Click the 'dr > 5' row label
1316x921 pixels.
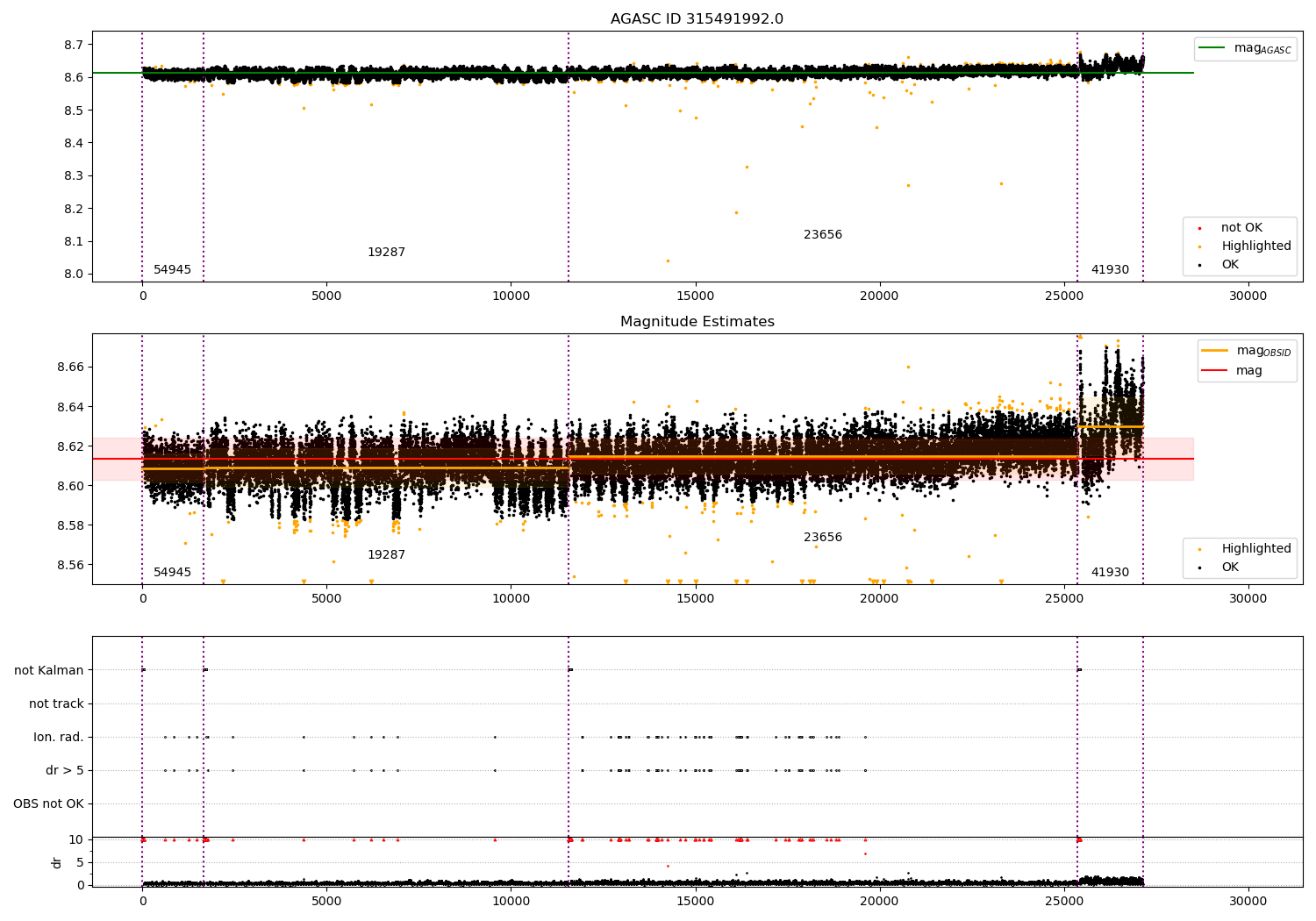coord(65,770)
